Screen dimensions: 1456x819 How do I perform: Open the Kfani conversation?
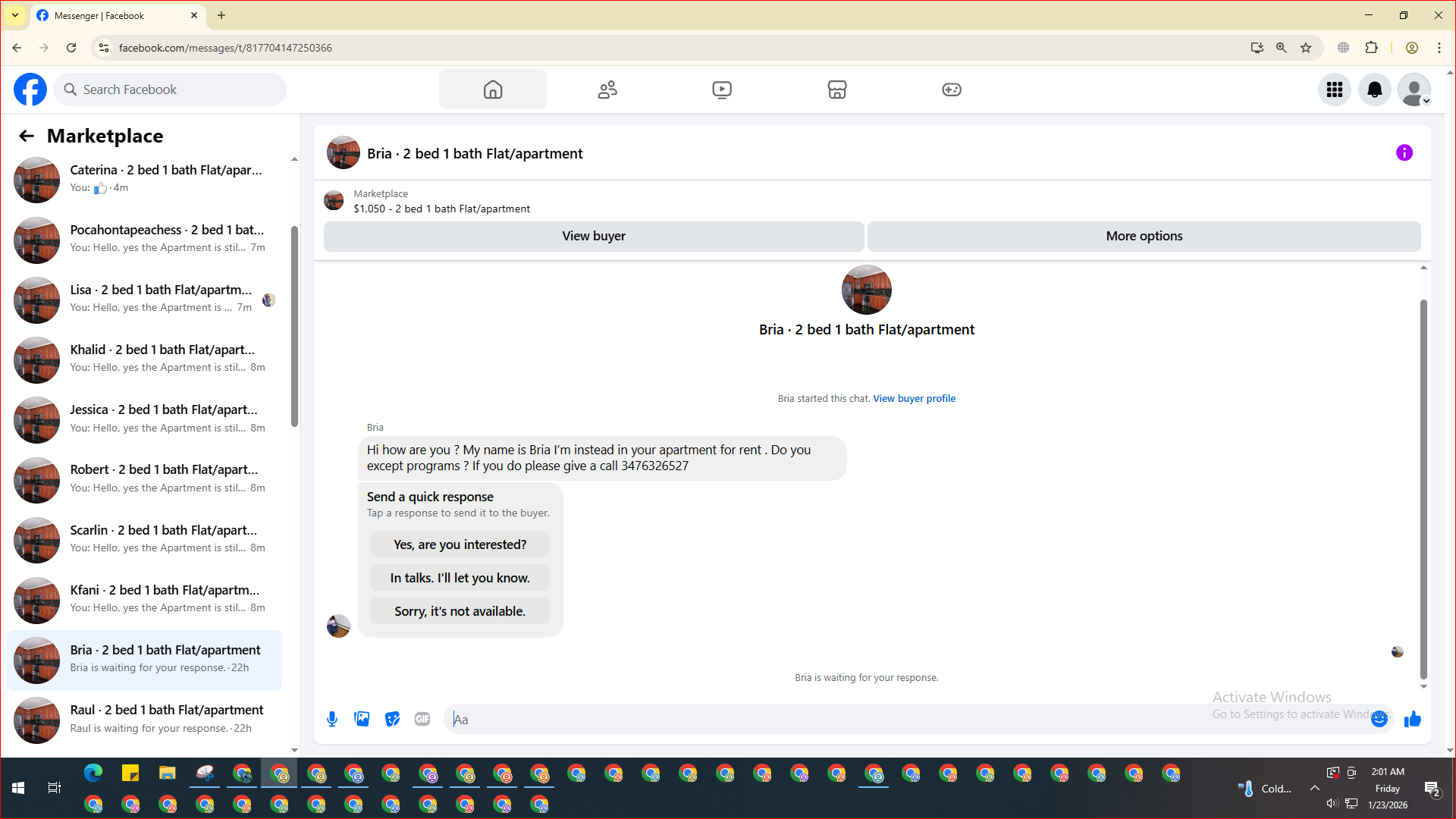tap(144, 600)
